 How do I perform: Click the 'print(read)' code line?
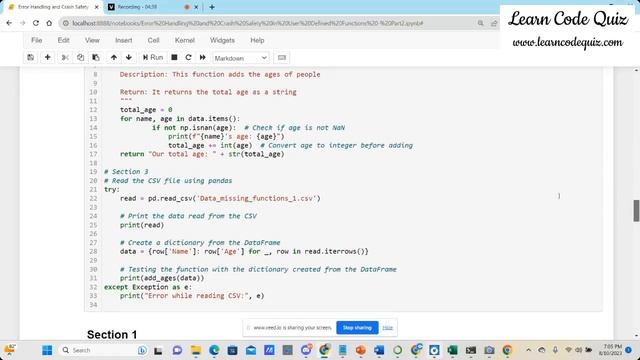pos(142,225)
